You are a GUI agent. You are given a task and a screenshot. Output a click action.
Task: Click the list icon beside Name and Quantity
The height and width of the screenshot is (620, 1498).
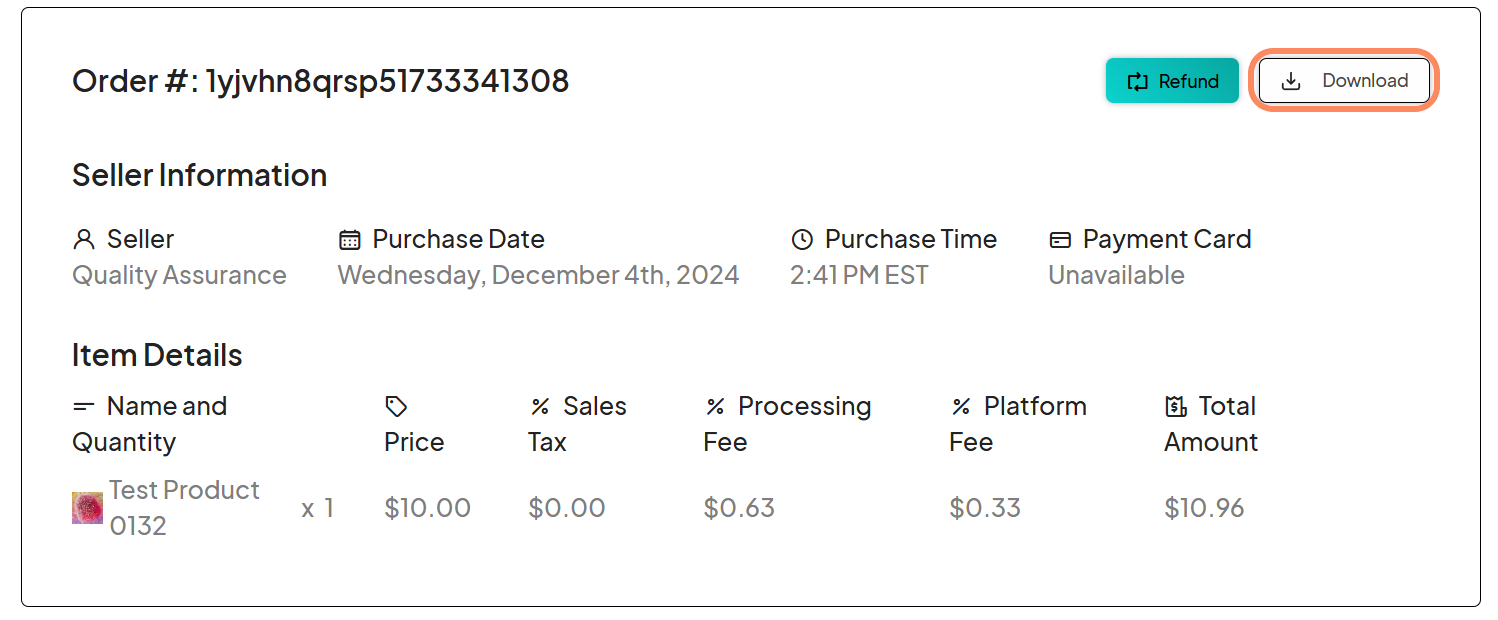(x=84, y=406)
